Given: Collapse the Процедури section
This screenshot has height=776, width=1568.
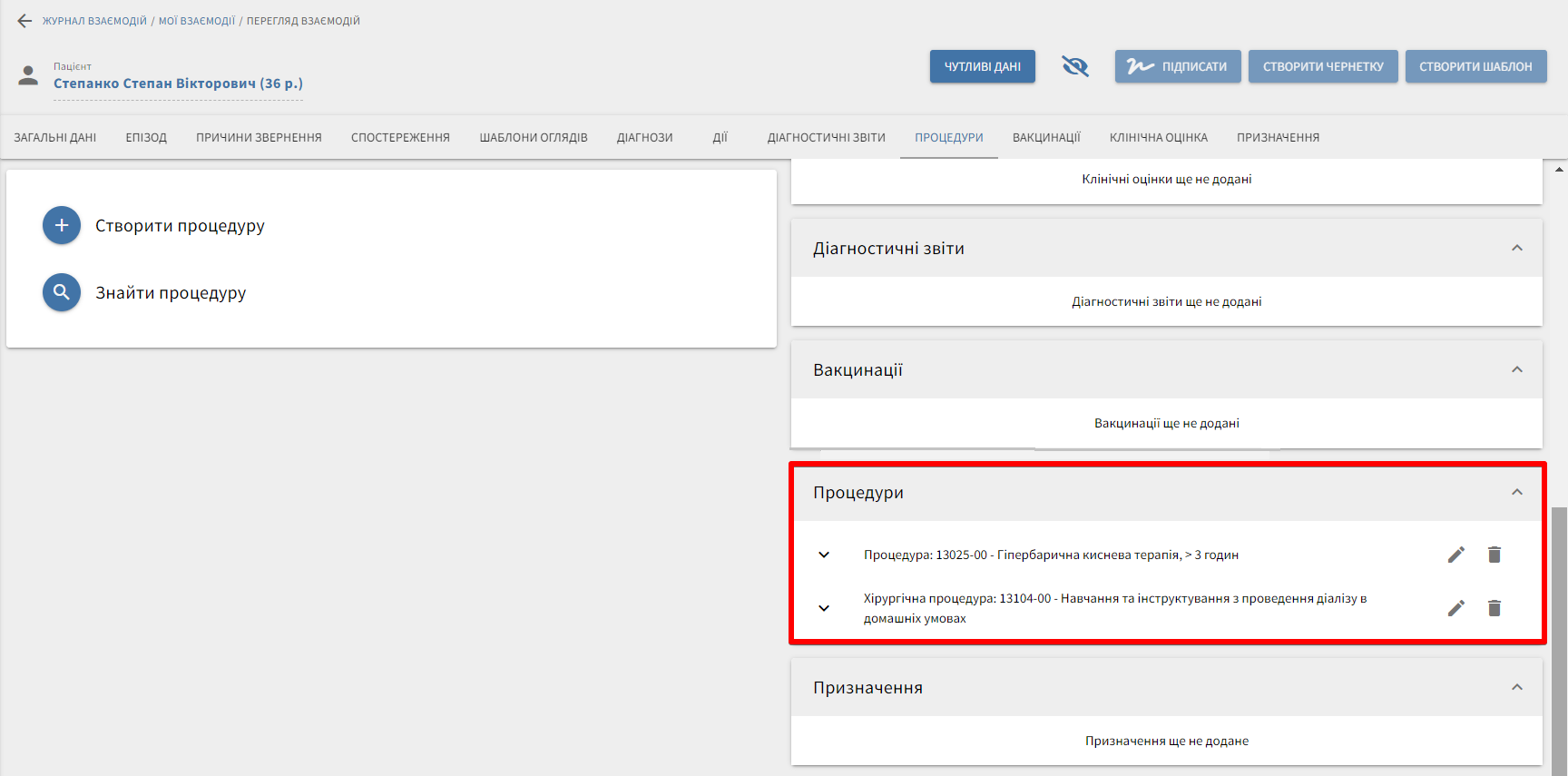Looking at the screenshot, I should click(x=1516, y=492).
